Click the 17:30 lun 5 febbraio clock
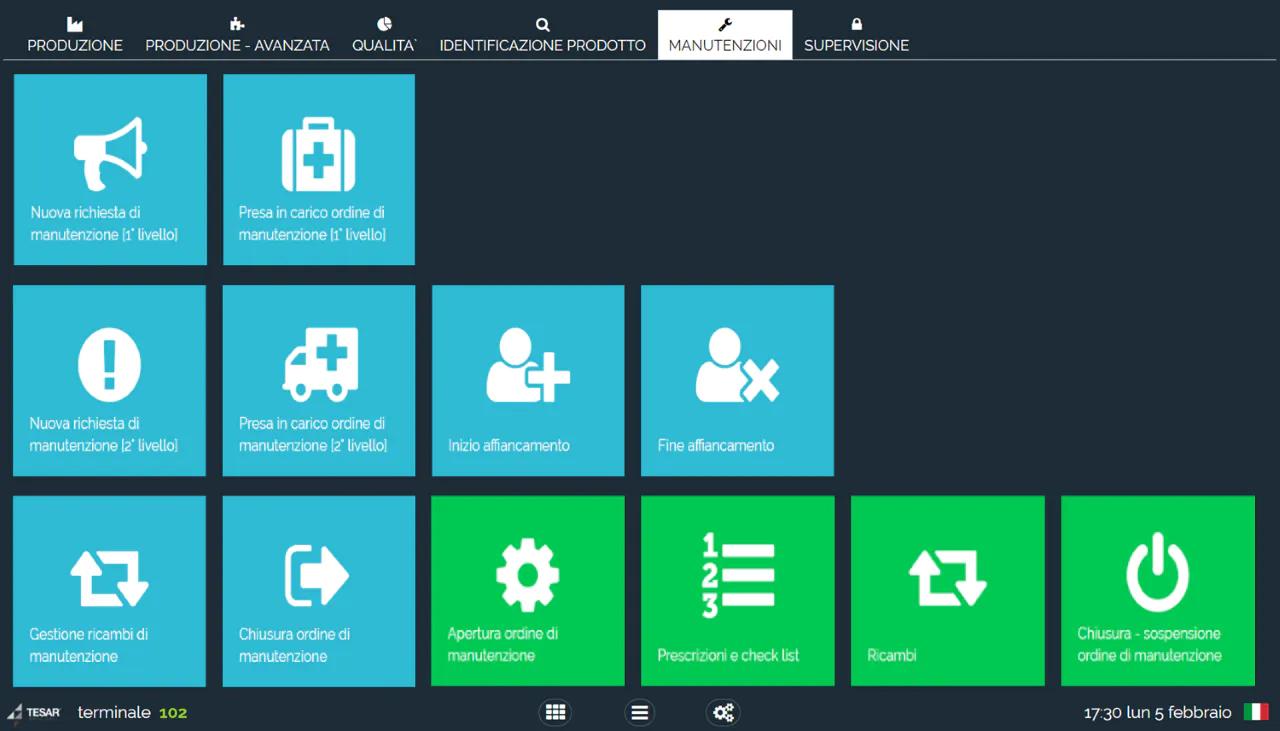The width and height of the screenshot is (1280, 731). (x=1158, y=713)
